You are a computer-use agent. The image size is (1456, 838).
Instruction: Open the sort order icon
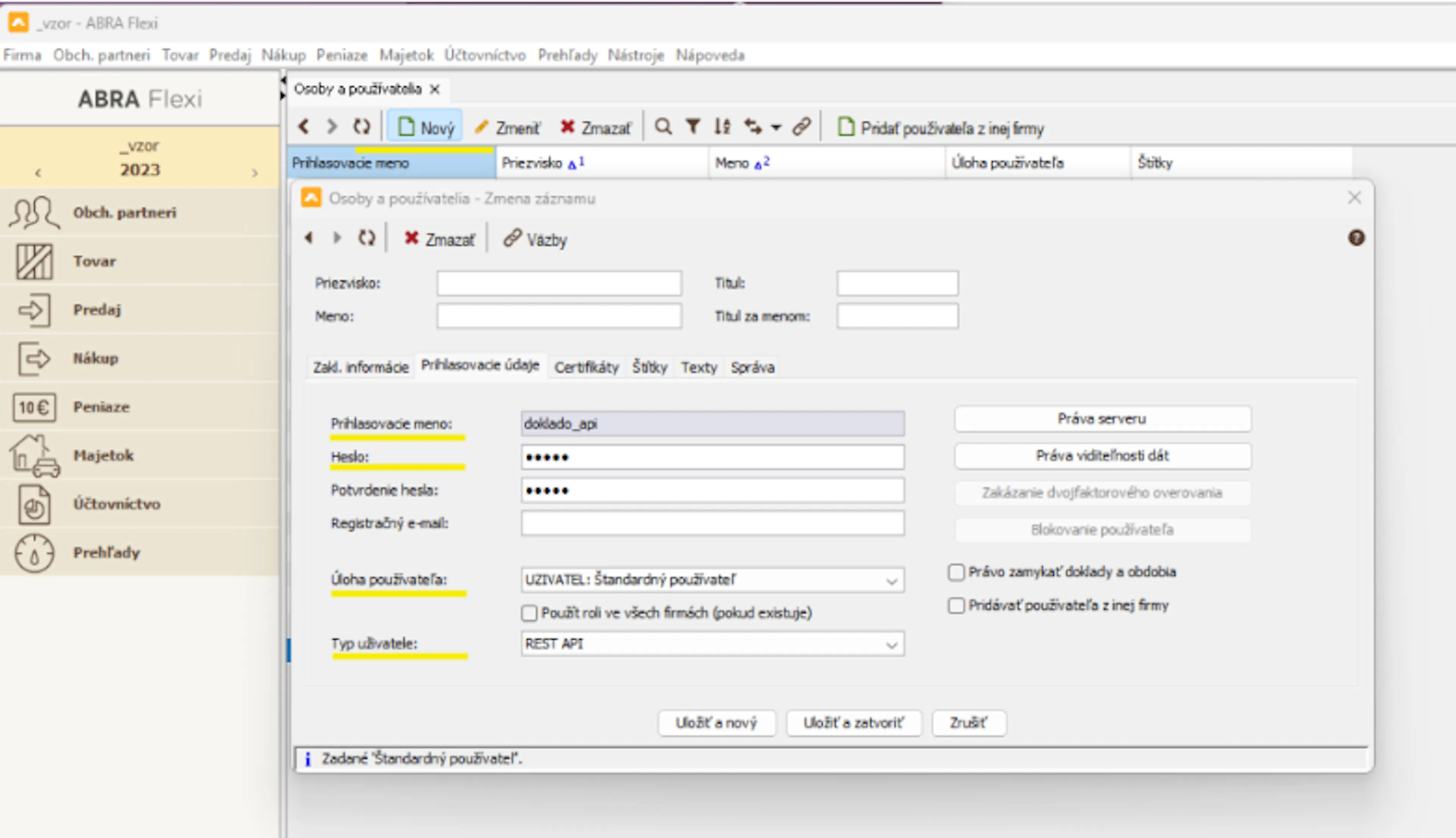tap(722, 127)
